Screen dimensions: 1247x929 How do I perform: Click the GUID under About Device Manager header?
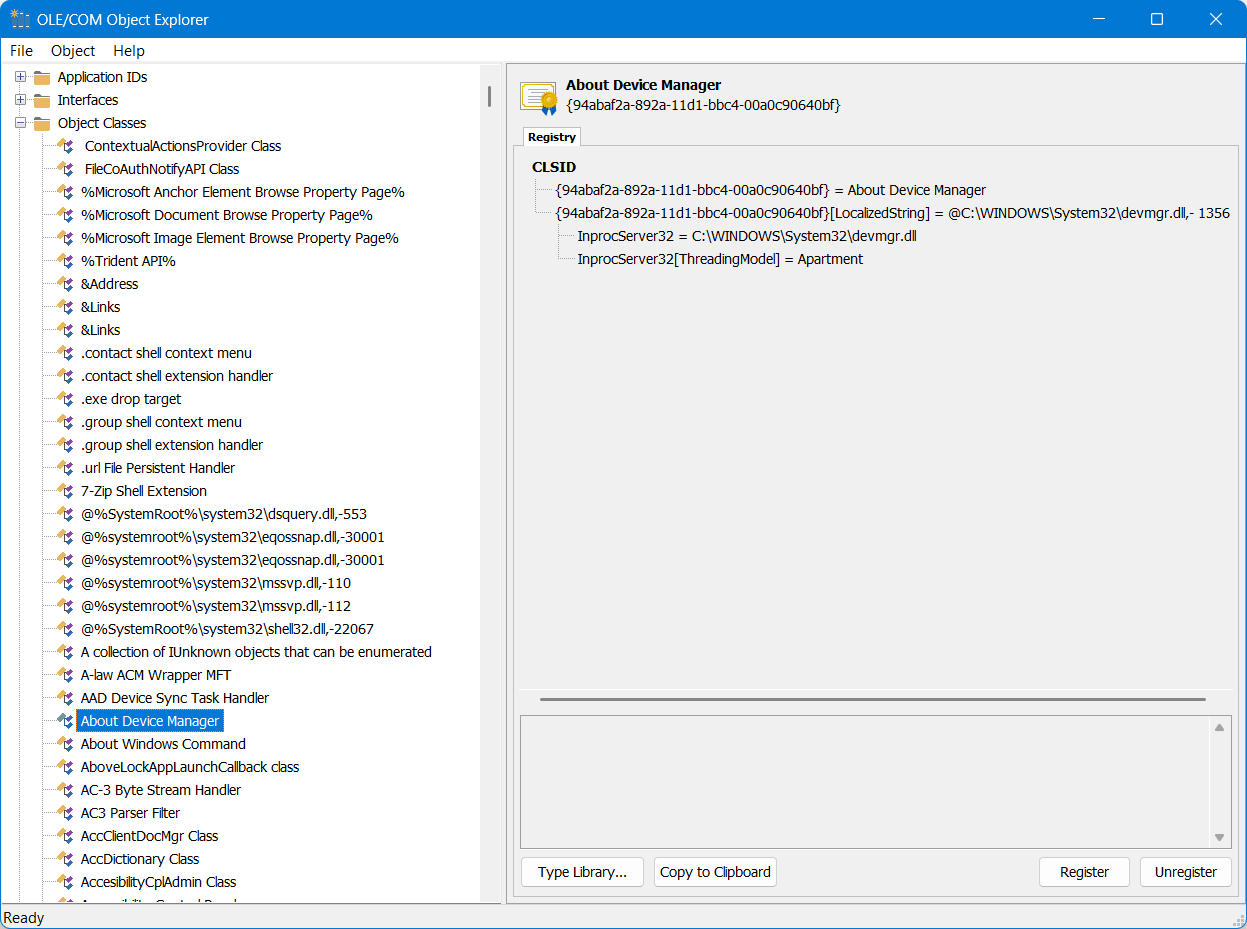point(703,104)
